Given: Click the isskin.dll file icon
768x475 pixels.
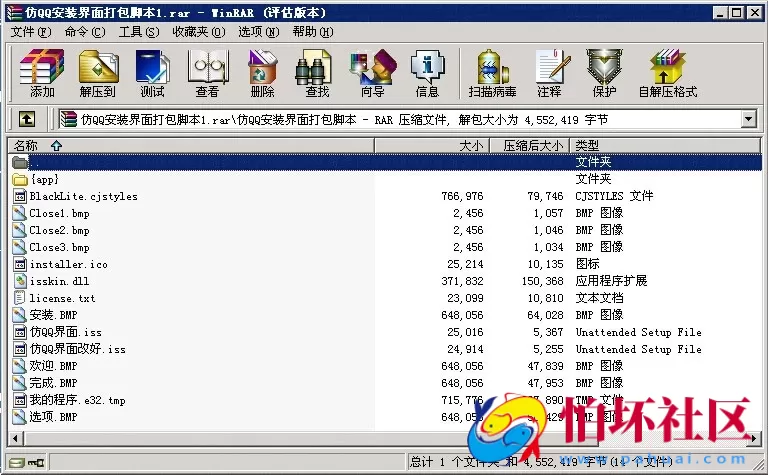Looking at the screenshot, I should coord(20,281).
